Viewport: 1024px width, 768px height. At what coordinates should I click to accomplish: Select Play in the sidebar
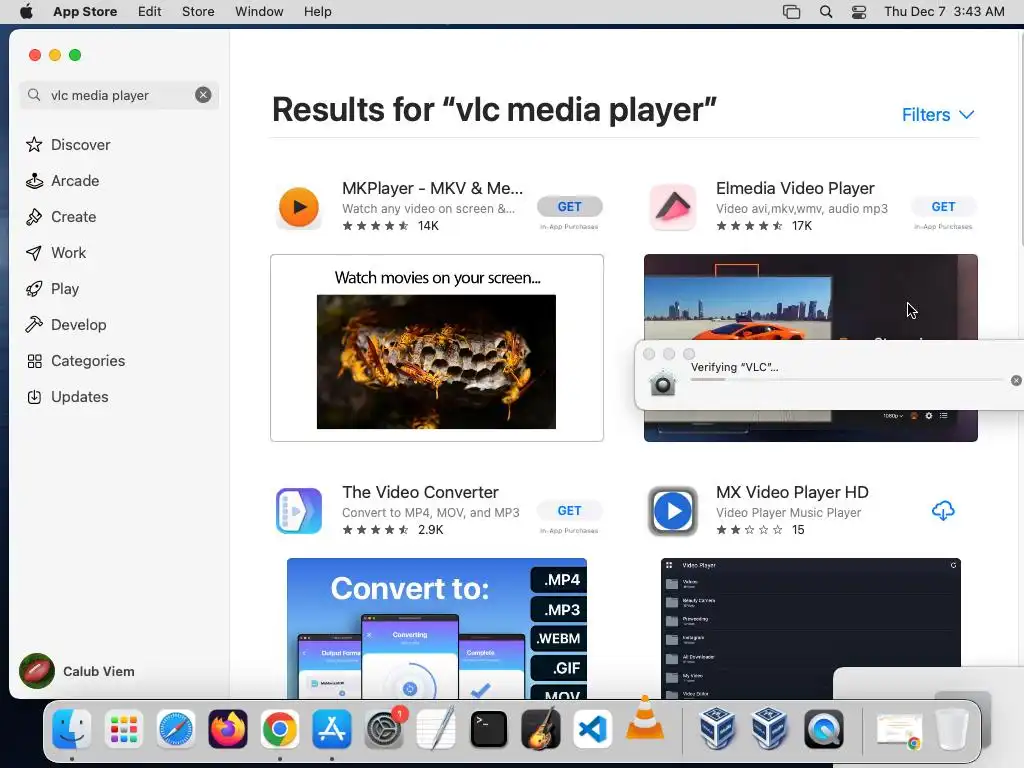pyautogui.click(x=52, y=288)
